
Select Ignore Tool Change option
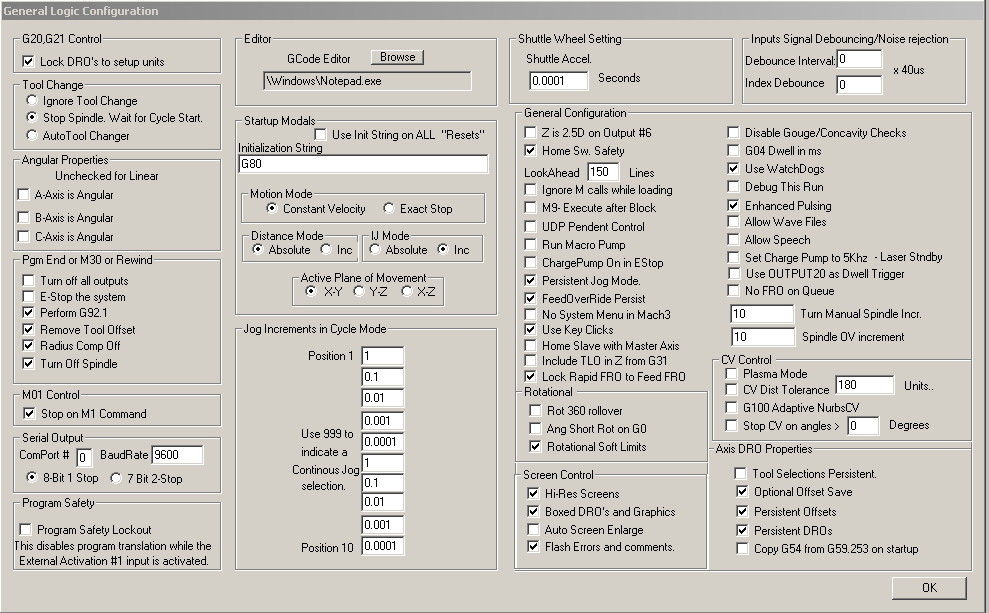pyautogui.click(x=32, y=100)
